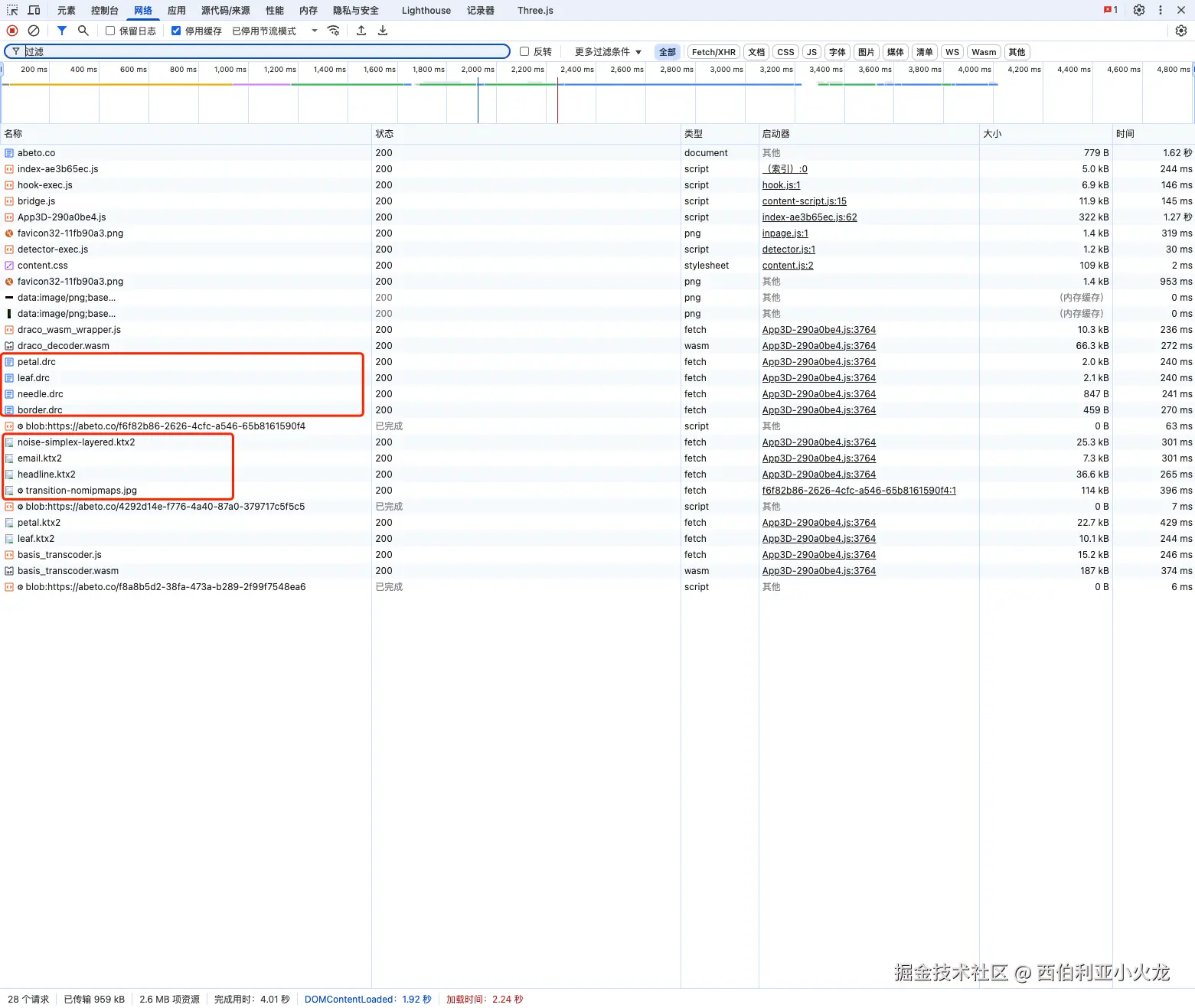The image size is (1195, 1008).
Task: Enable the preserve log checkbox
Action: pyautogui.click(x=110, y=31)
